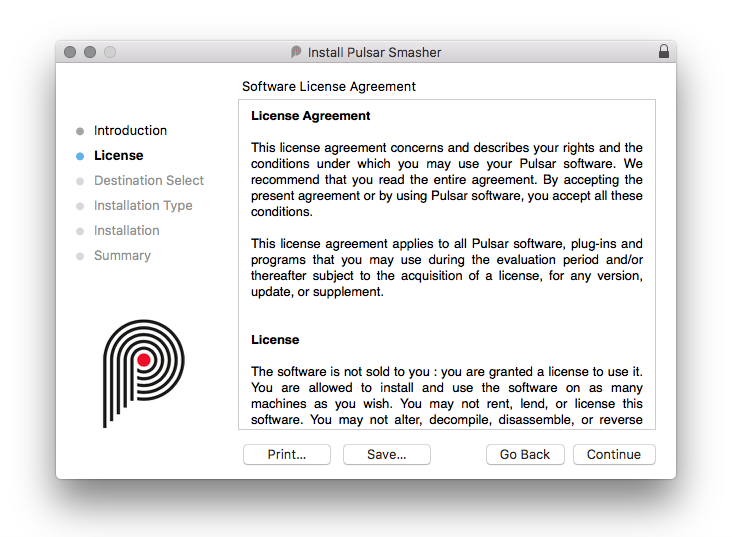Select the Introduction step in sidebar
This screenshot has height=537, width=732.
(130, 131)
